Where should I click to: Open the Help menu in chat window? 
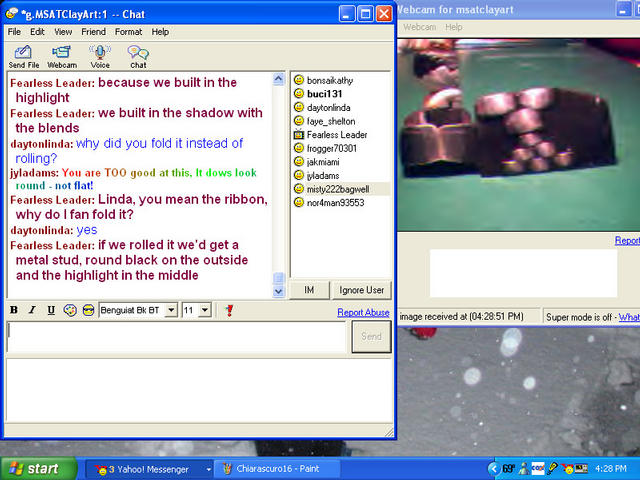pos(160,32)
